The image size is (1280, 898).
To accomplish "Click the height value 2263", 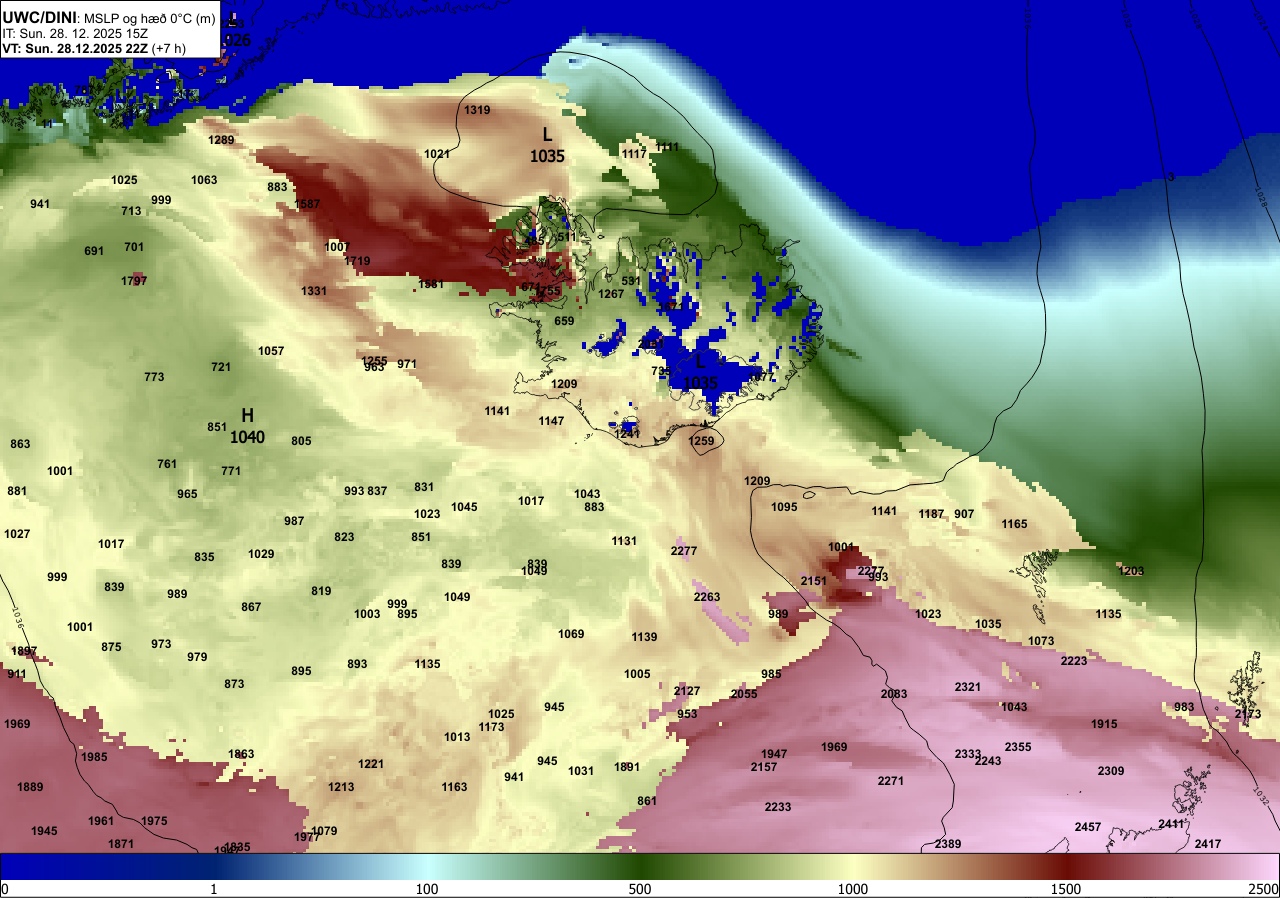I will click(707, 597).
